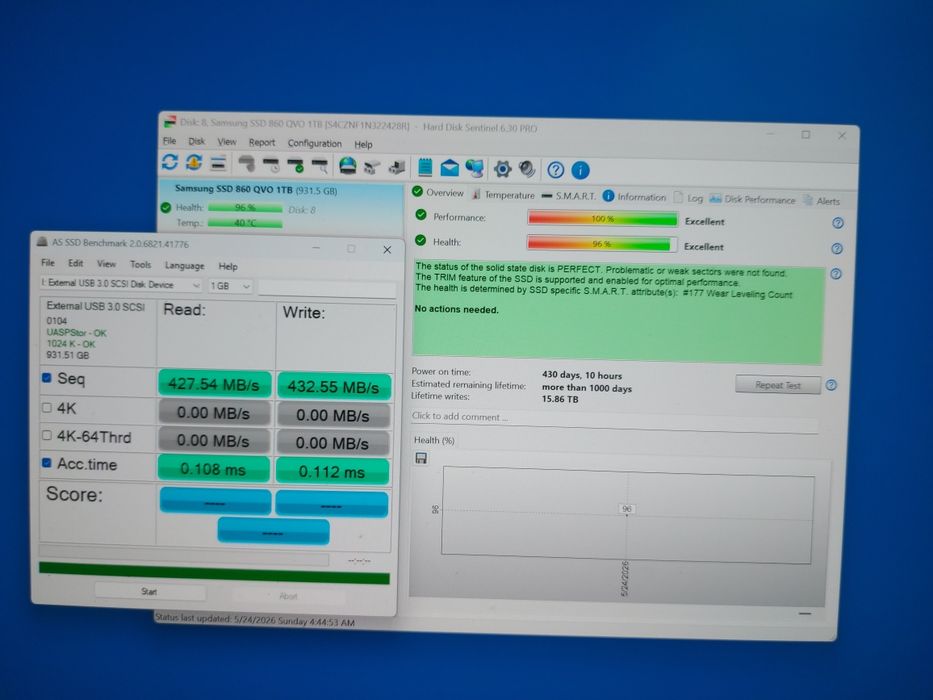Open Report menu in Hard Disk Sentinel

coord(262,143)
